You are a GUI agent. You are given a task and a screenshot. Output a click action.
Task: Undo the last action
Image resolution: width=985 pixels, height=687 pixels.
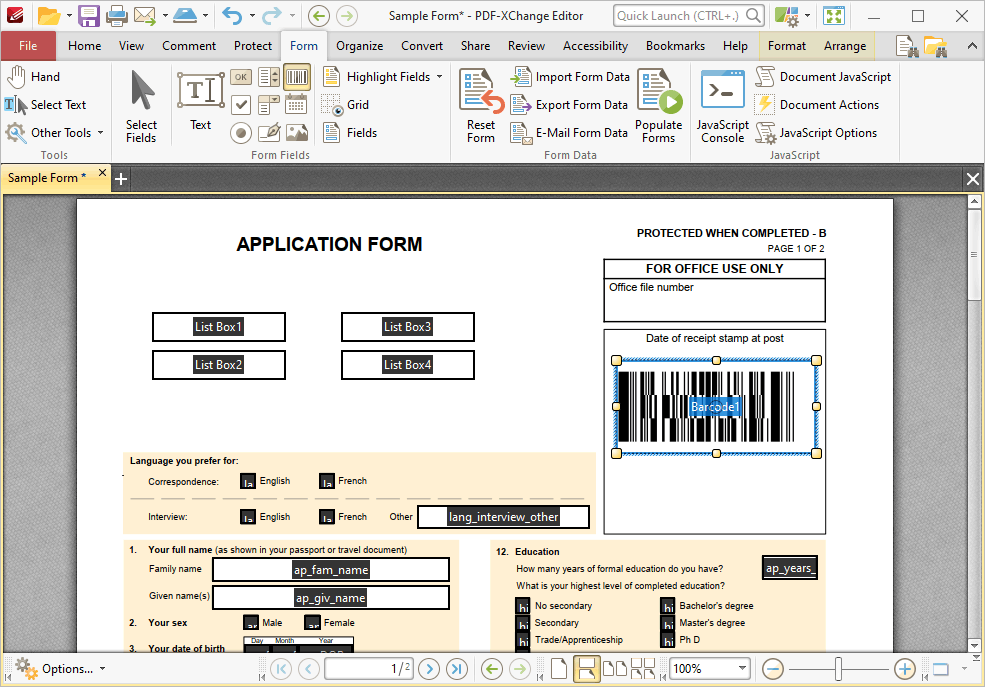click(232, 16)
